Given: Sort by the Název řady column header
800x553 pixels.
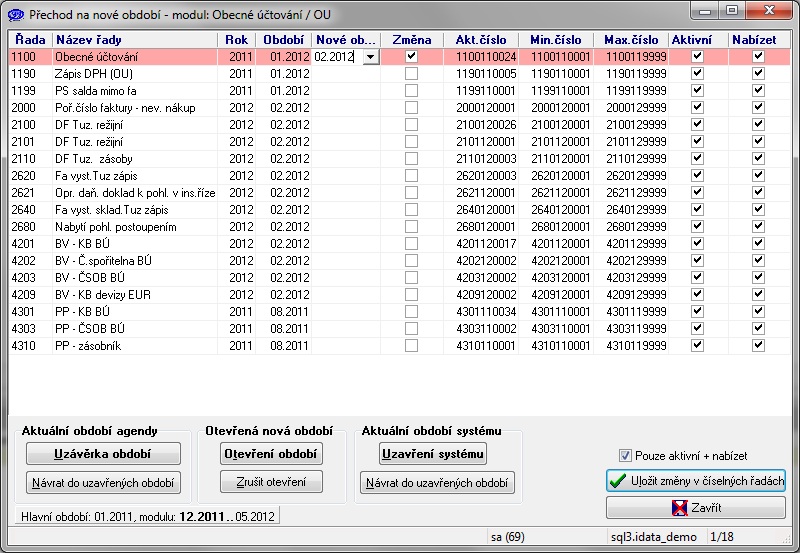Looking at the screenshot, I should click(x=135, y=40).
